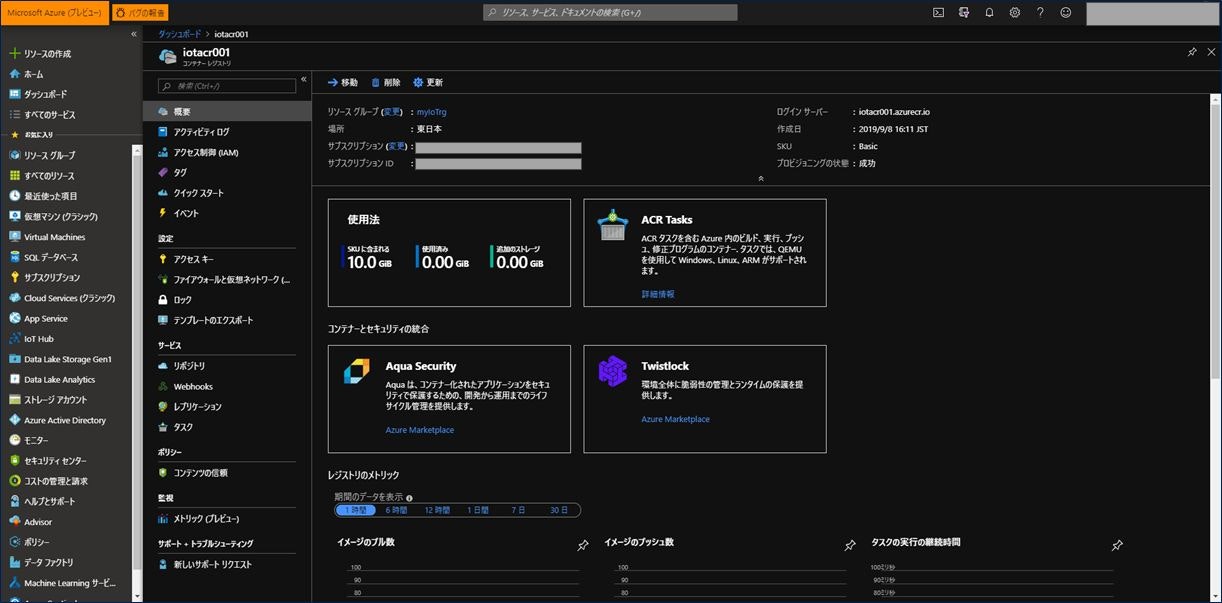The width and height of the screenshot is (1222, 603).
Task: Click the ACR Tasks icon
Action: [612, 225]
